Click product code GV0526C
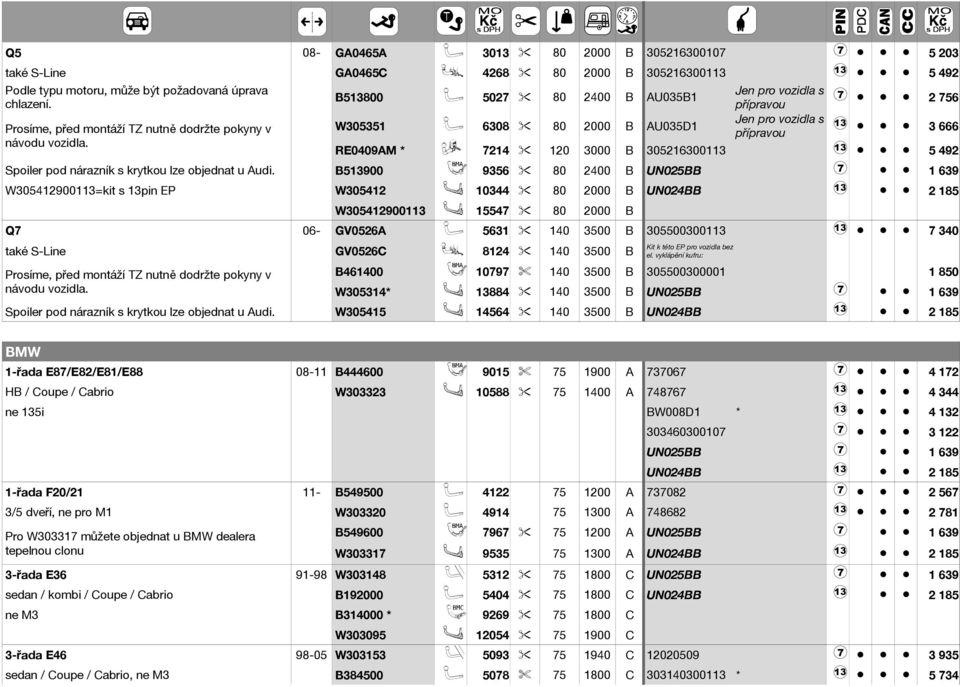Viewport: 960px width, 687px height. point(361,251)
